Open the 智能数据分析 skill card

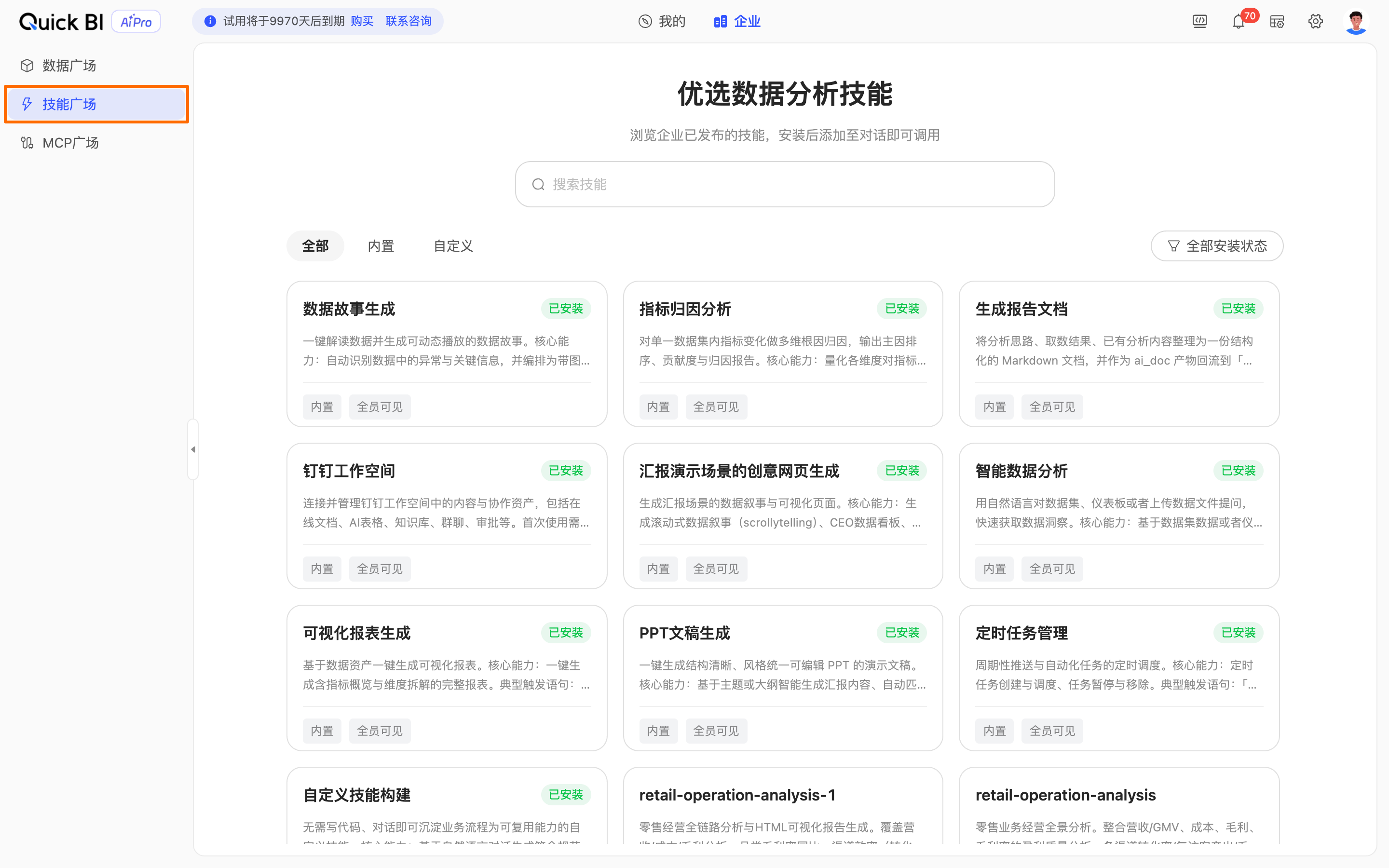[x=1119, y=515]
